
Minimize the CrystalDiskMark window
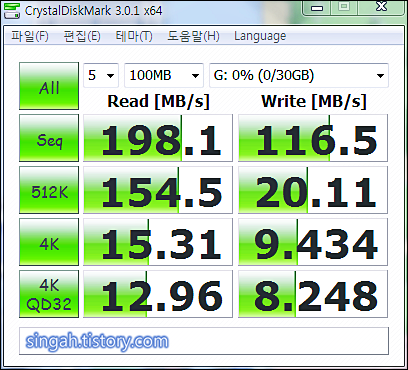point(316,7)
